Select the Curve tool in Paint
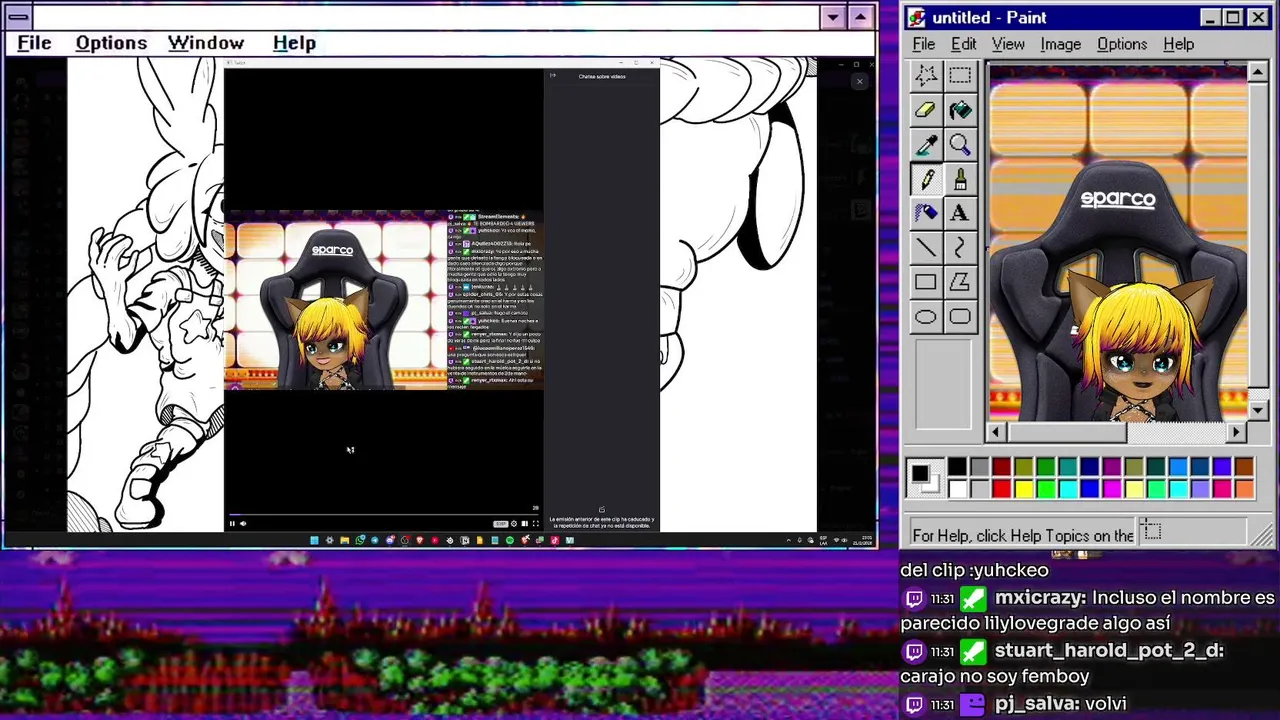1280x720 pixels. [960, 248]
